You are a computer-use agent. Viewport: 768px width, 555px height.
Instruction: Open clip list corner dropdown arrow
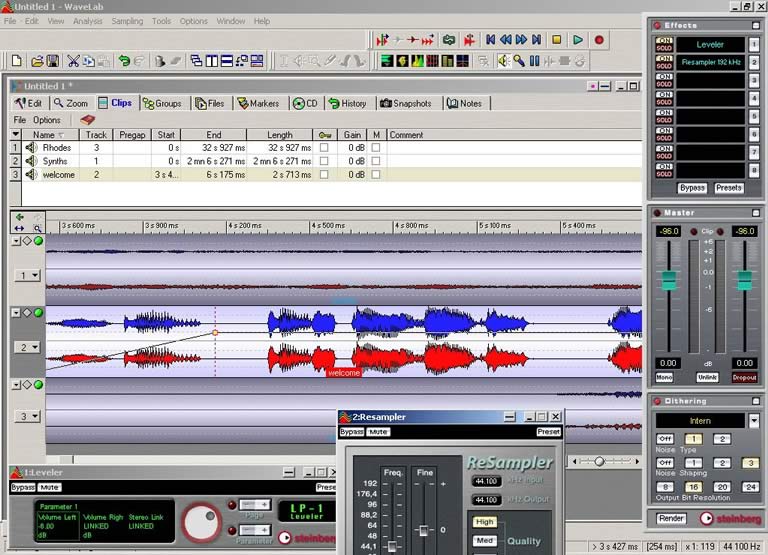pyautogui.click(x=16, y=134)
